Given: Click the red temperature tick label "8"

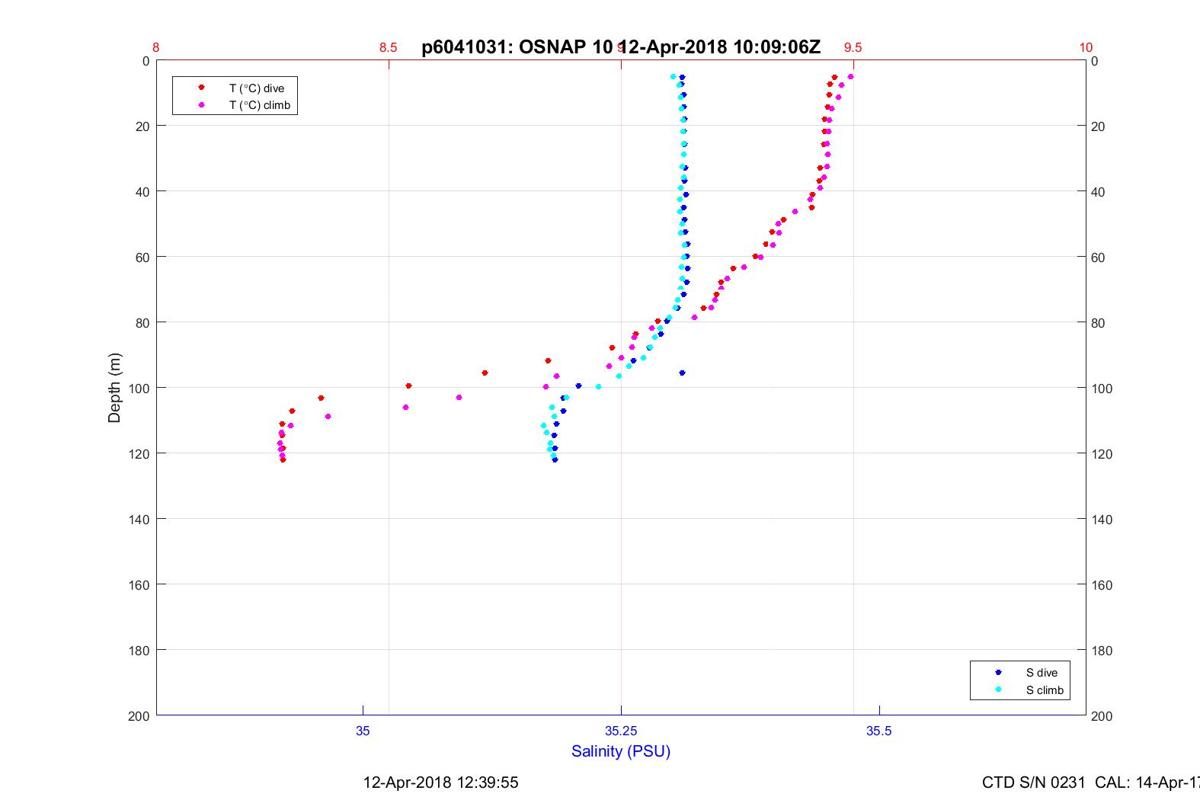Looking at the screenshot, I should [x=156, y=47].
